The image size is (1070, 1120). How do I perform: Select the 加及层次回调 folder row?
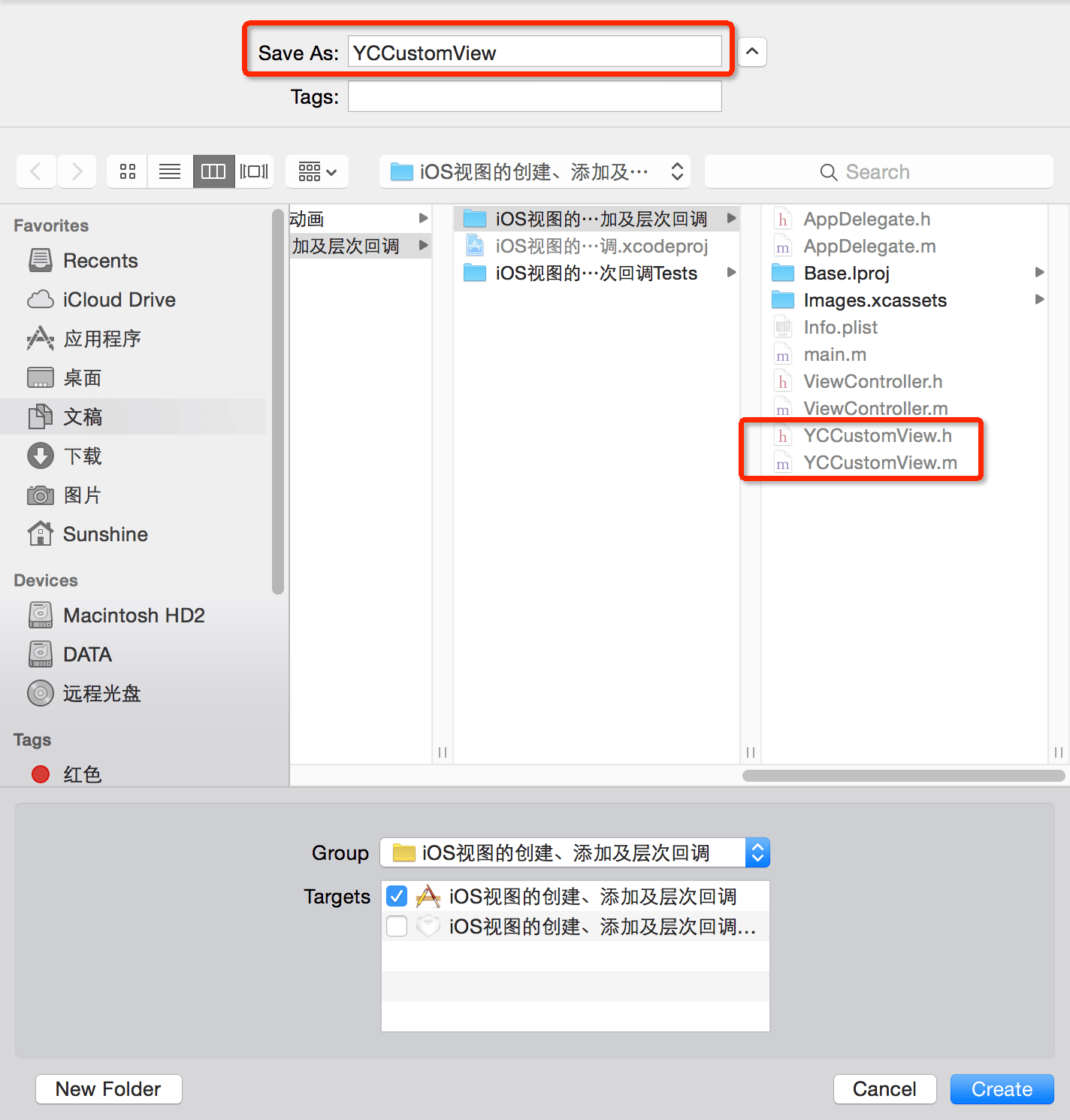click(x=361, y=246)
